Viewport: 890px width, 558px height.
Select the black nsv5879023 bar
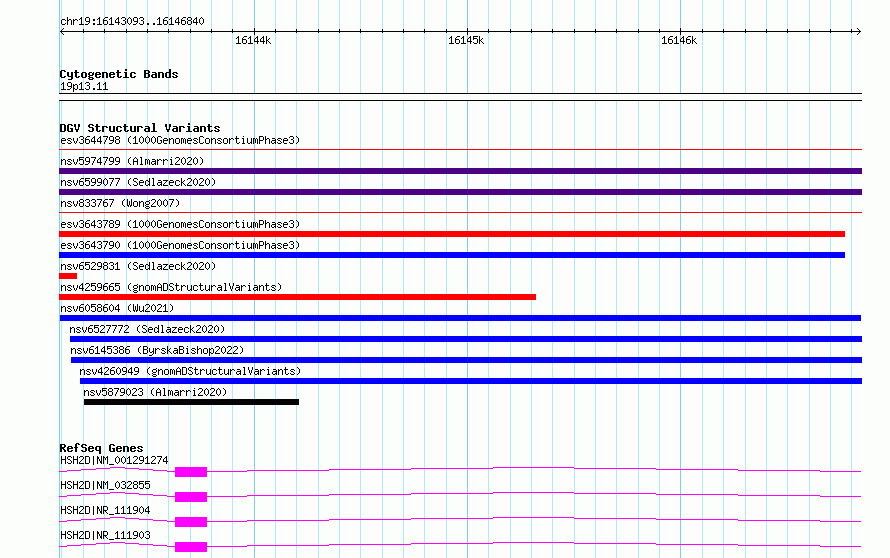[x=191, y=402]
